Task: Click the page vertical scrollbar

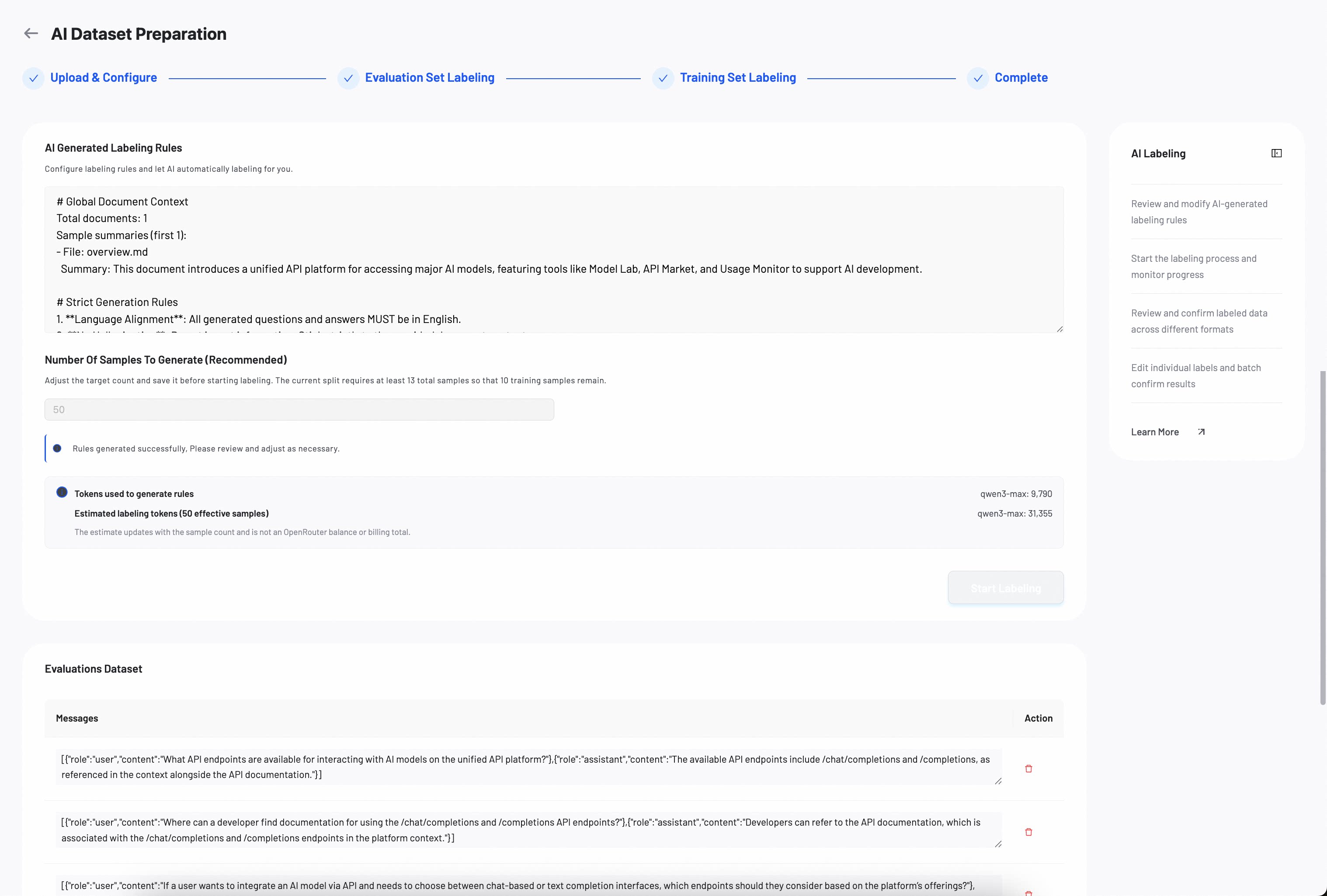Action: [1323, 538]
